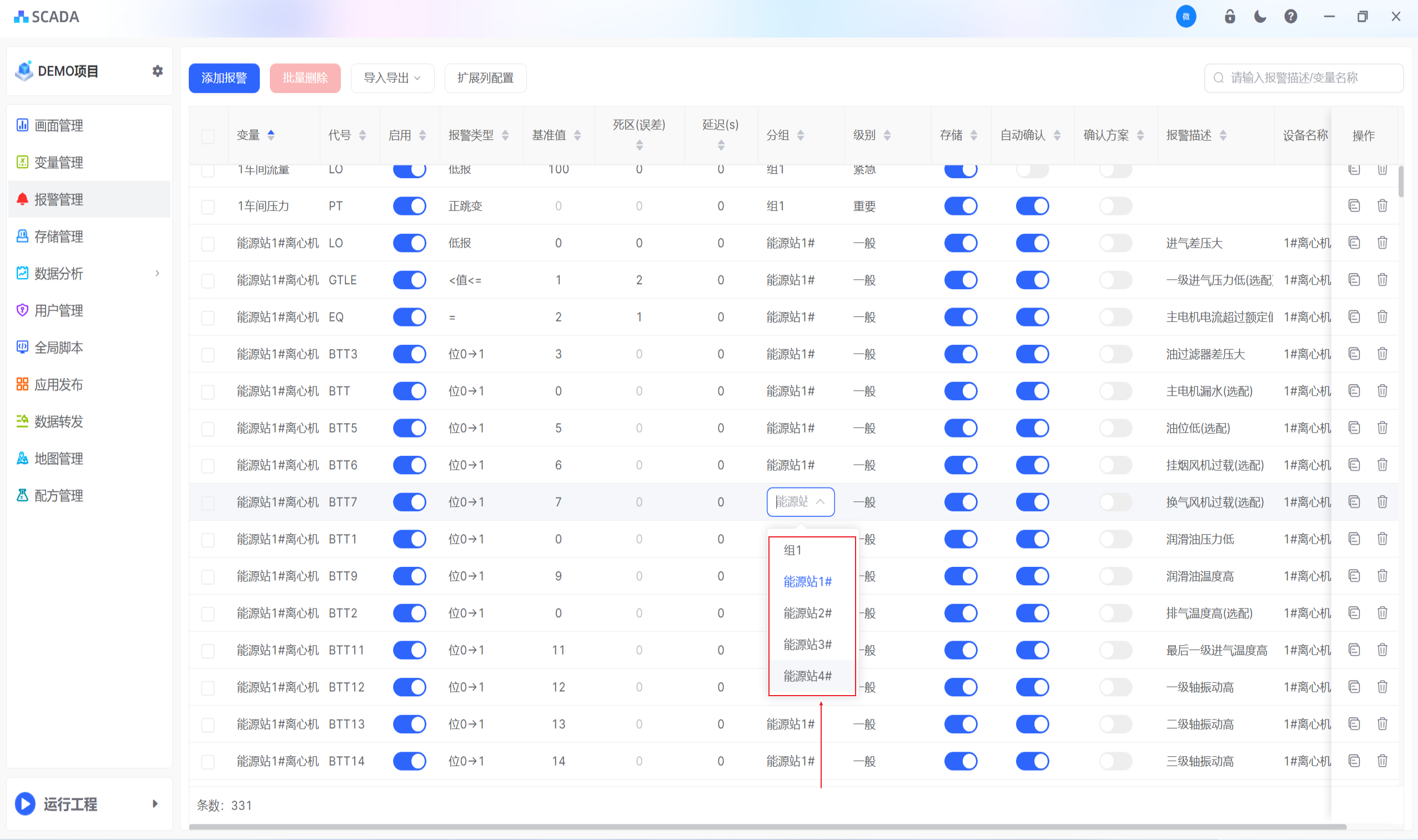The width and height of the screenshot is (1418, 840).
Task: Open the help question mark icon
Action: pyautogui.click(x=1291, y=17)
